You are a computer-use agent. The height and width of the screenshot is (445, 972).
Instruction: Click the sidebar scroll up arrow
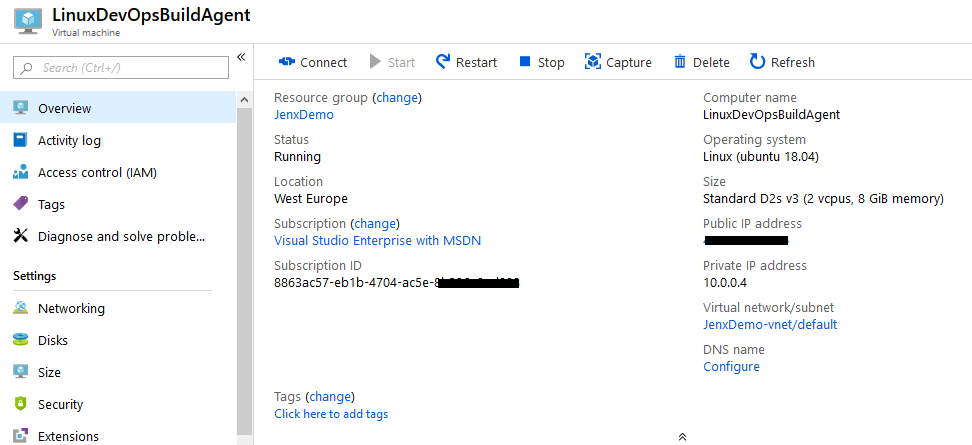click(244, 100)
